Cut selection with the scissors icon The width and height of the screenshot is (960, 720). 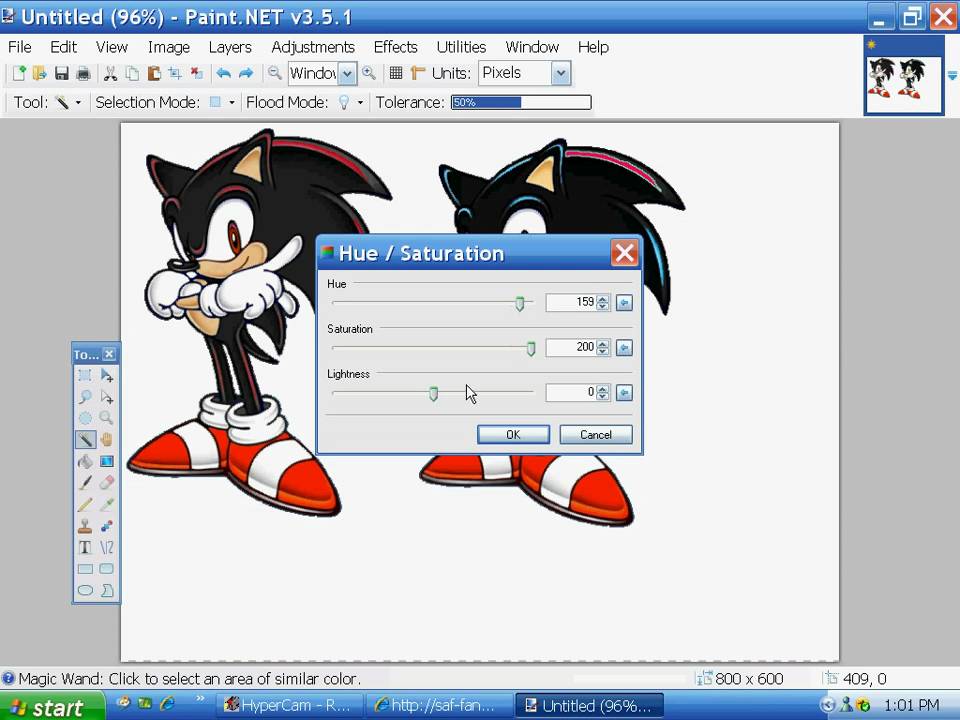(110, 73)
